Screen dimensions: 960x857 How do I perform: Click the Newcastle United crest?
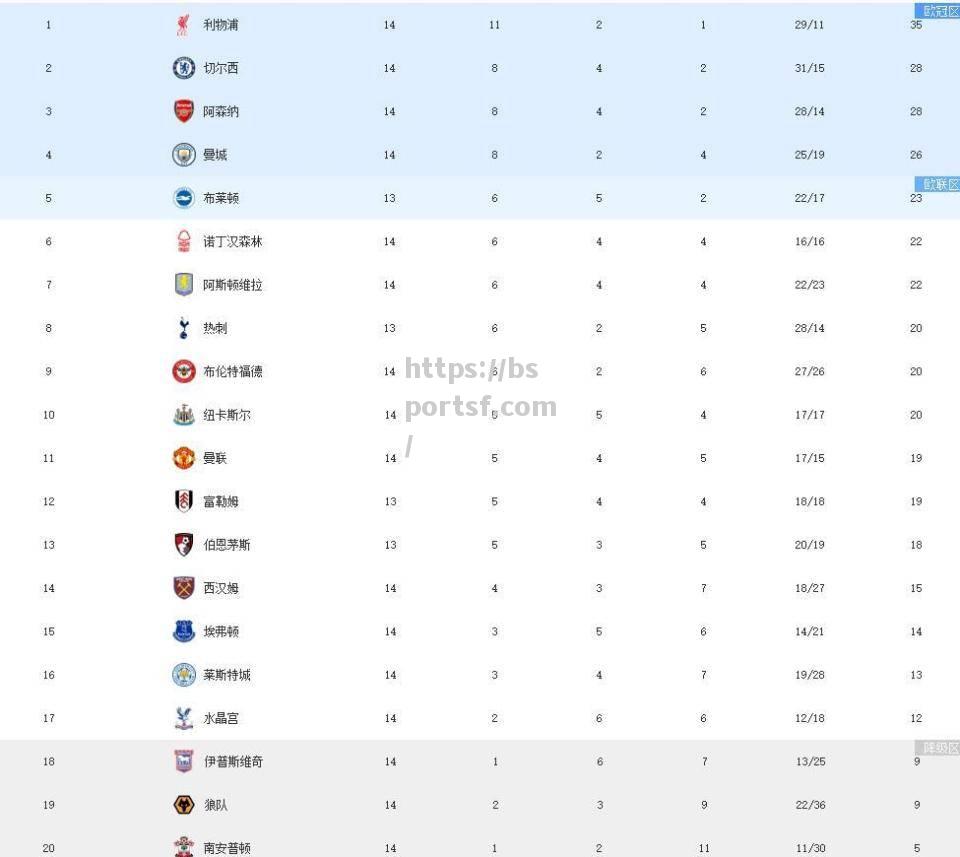coord(184,415)
